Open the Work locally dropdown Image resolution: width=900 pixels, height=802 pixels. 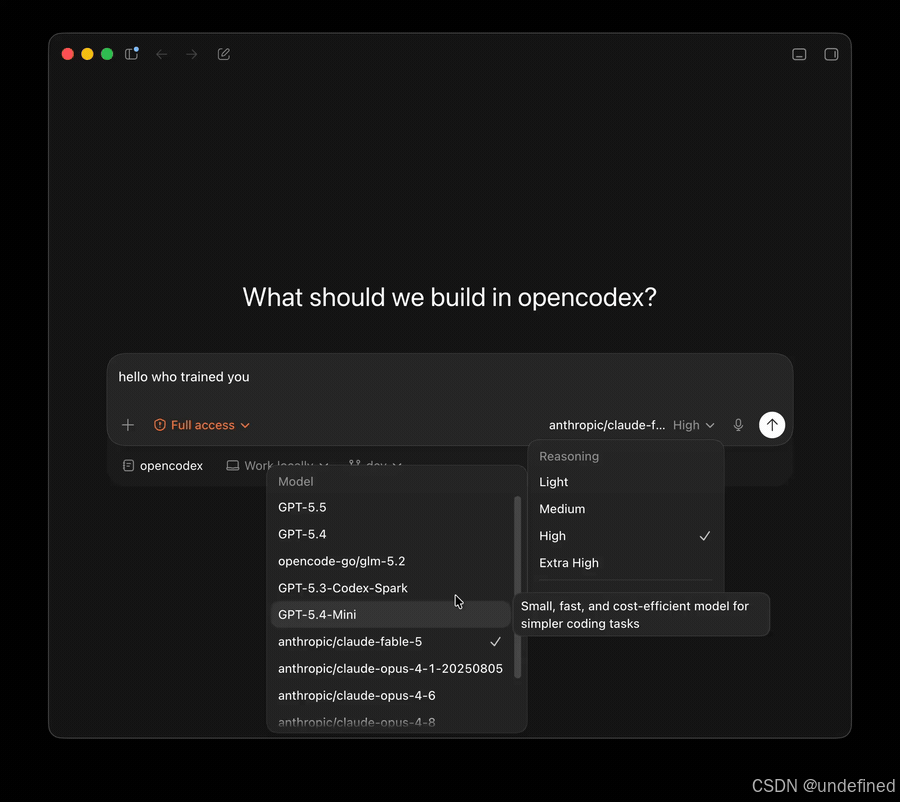(x=277, y=466)
